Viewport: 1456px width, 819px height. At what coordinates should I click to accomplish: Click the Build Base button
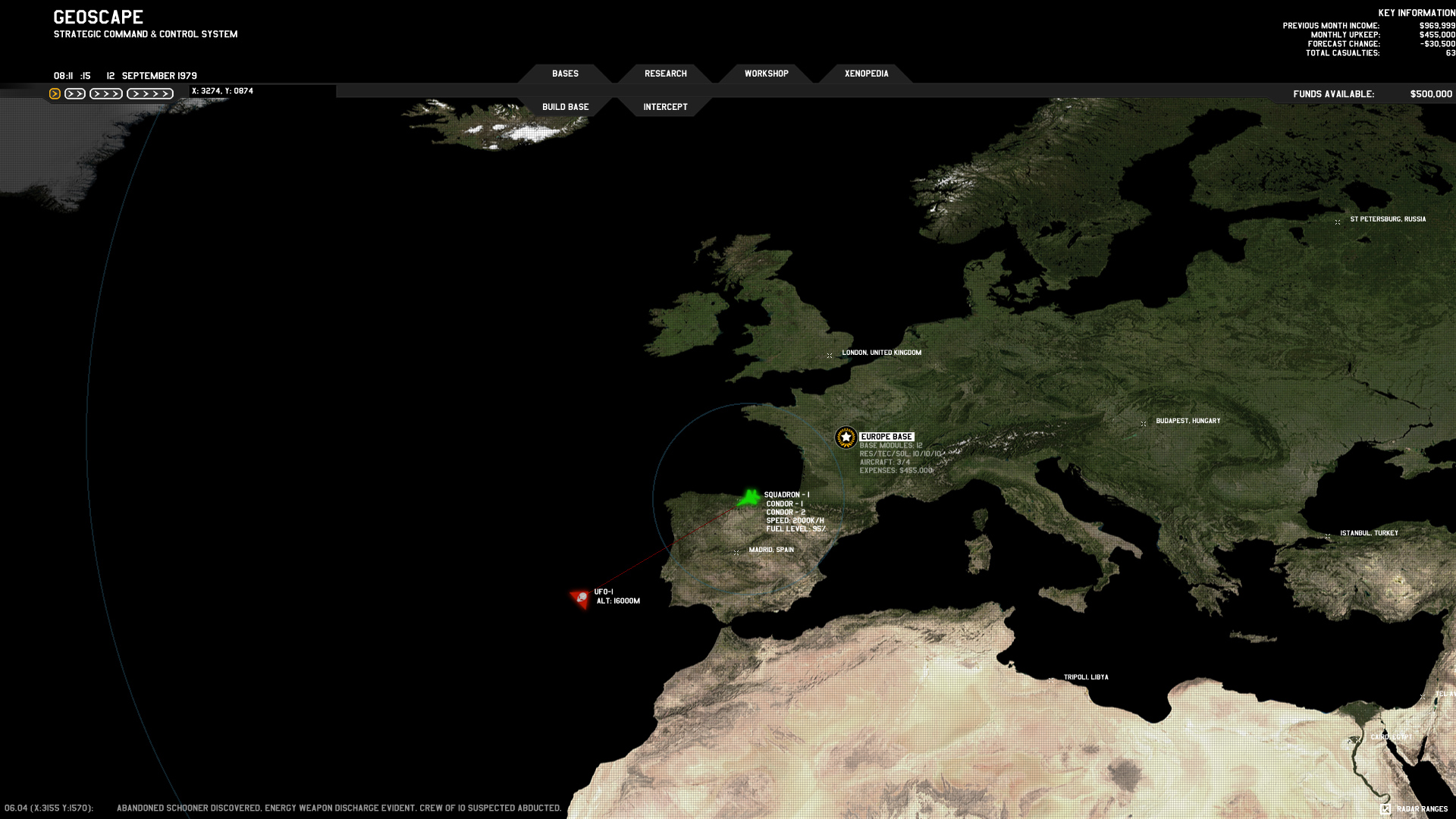[x=565, y=107]
